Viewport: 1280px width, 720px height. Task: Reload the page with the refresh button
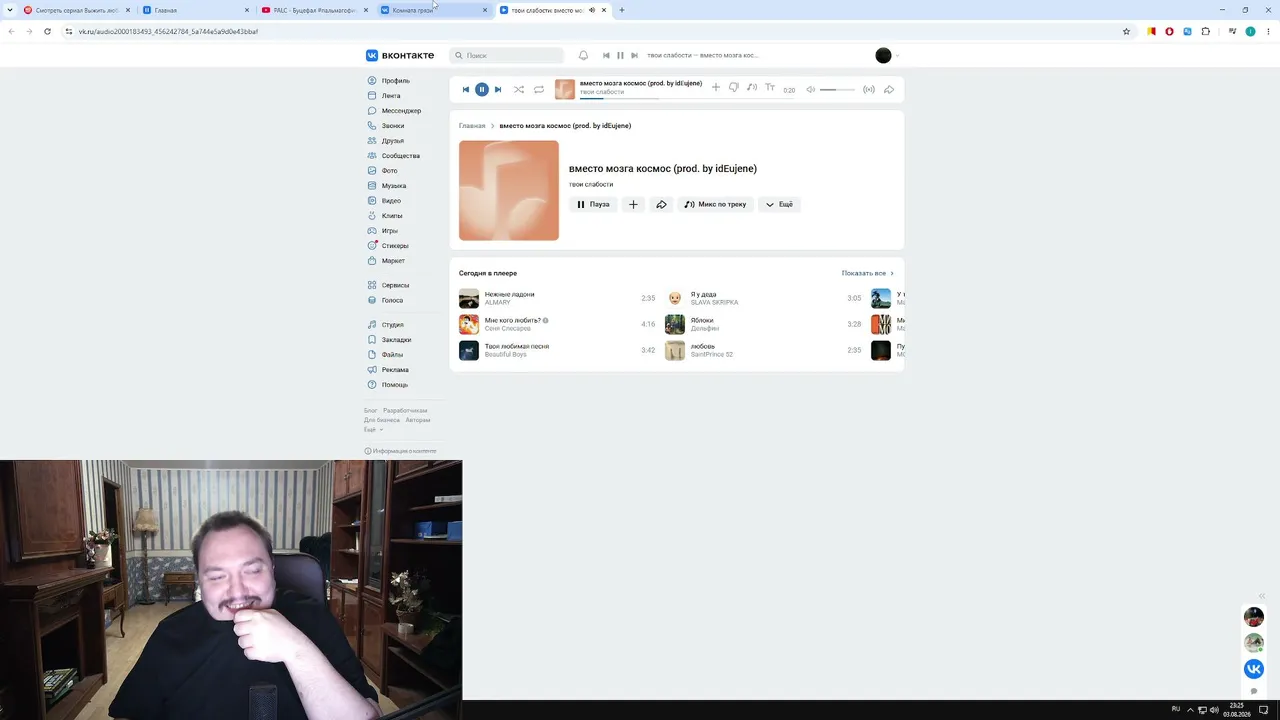47,31
